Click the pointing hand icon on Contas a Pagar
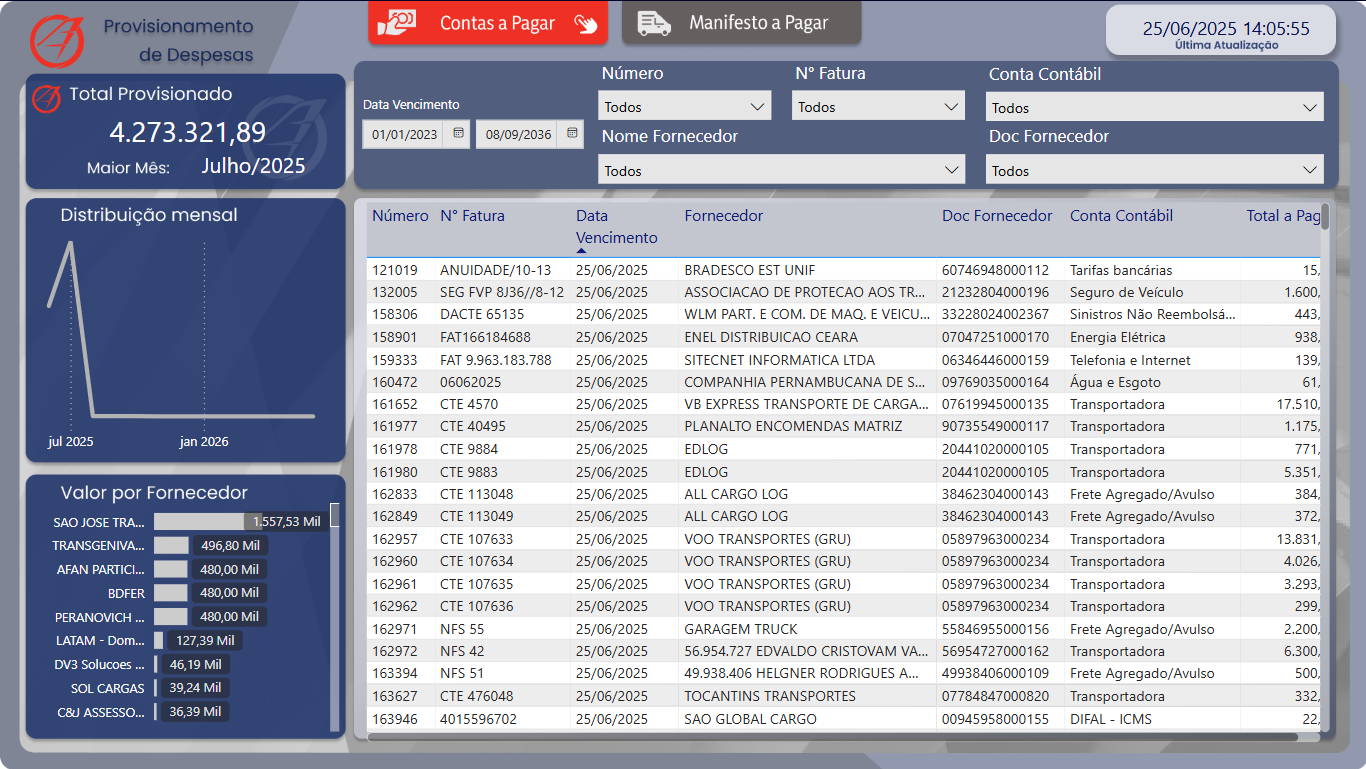 (586, 24)
